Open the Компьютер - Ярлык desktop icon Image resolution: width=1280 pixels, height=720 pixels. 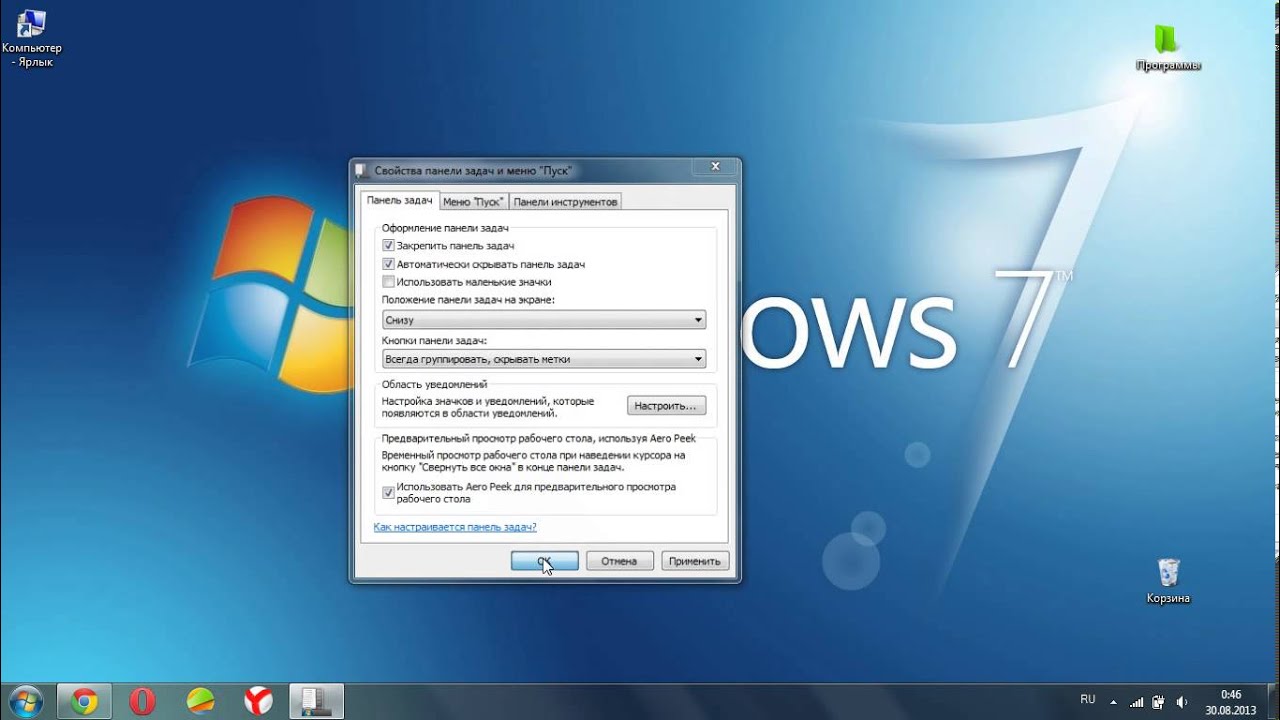coord(32,38)
